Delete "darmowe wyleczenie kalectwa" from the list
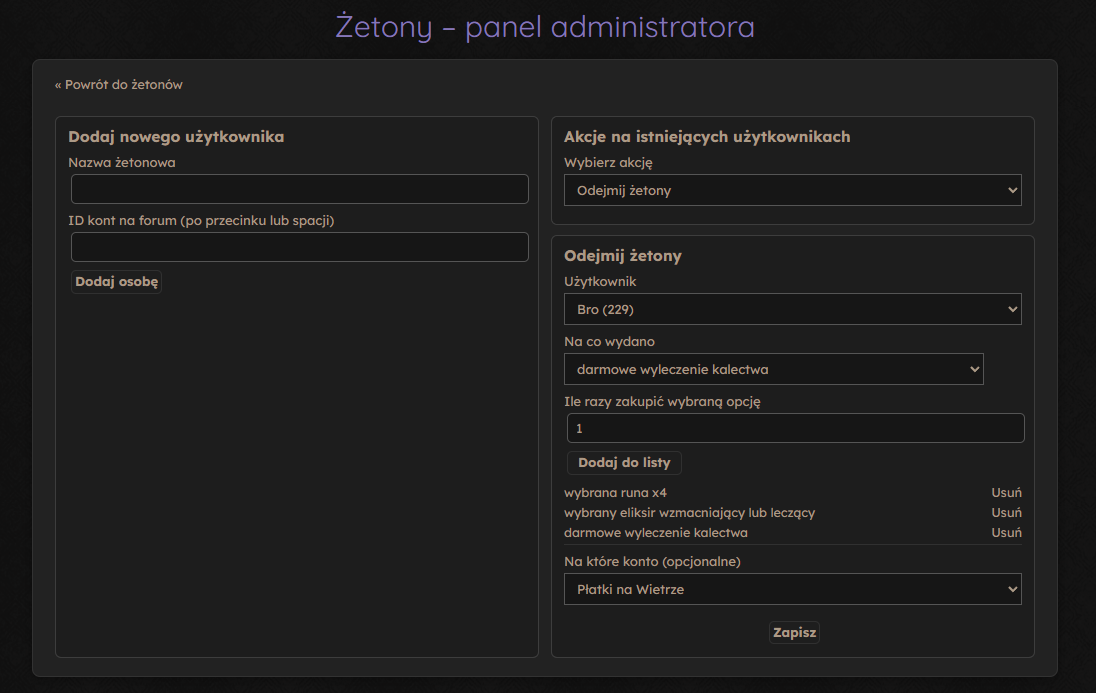Image resolution: width=1096 pixels, height=693 pixels. [x=1006, y=533]
